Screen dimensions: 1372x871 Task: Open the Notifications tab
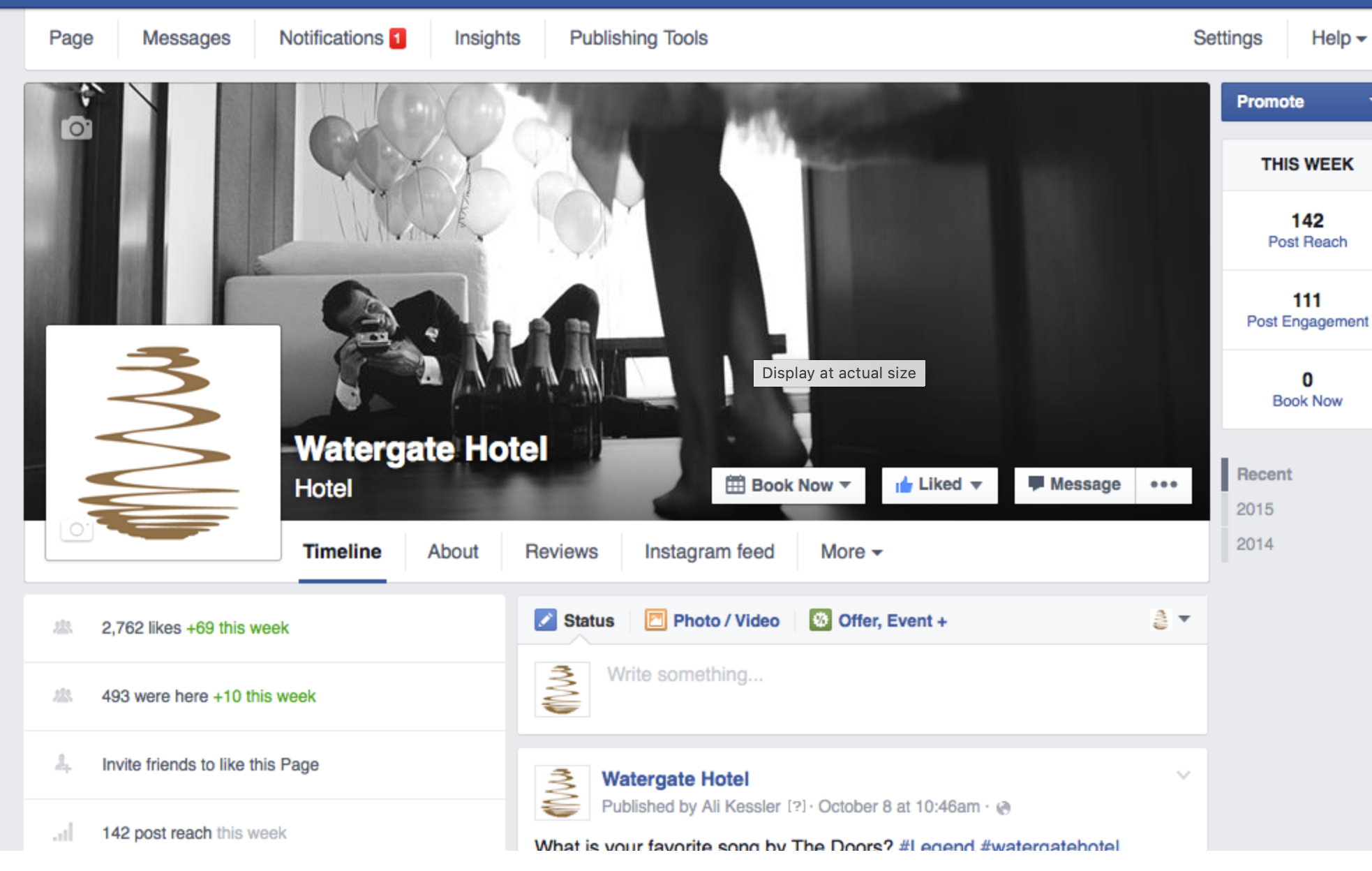[x=331, y=38]
